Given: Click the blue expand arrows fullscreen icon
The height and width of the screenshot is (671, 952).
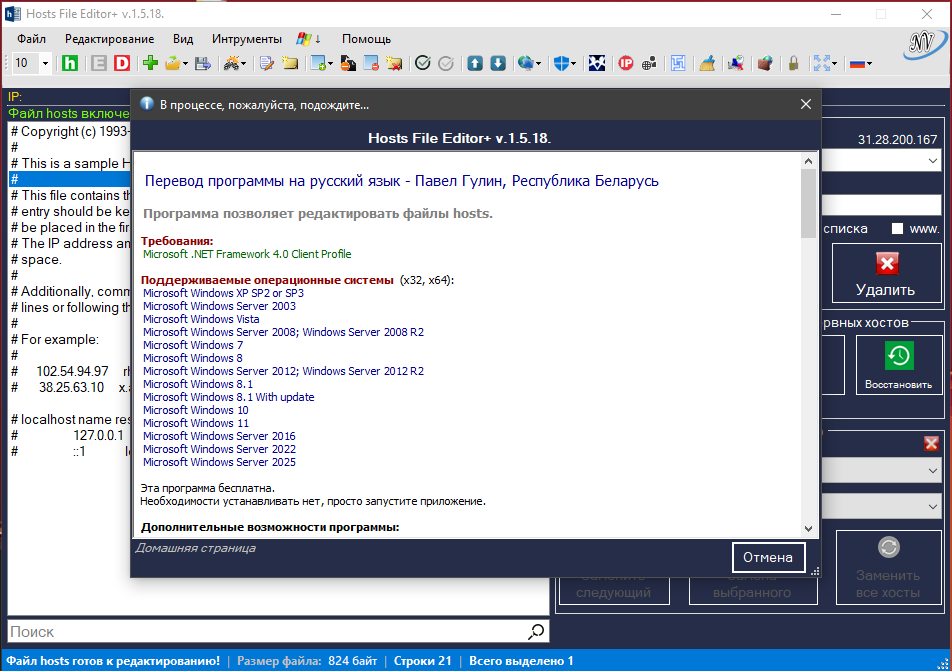Looking at the screenshot, I should pos(821,63).
